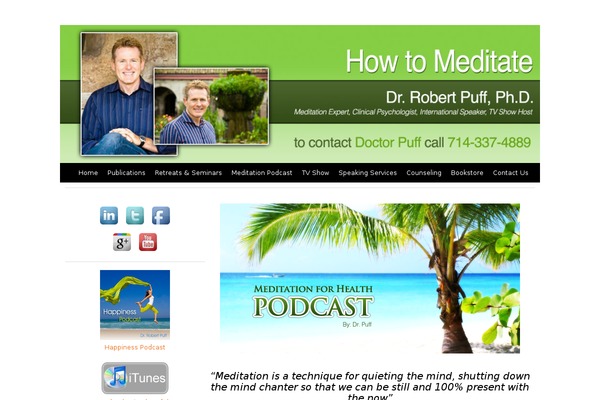Image resolution: width=600 pixels, height=400 pixels.
Task: Open the Twitter icon link
Action: coord(135,216)
